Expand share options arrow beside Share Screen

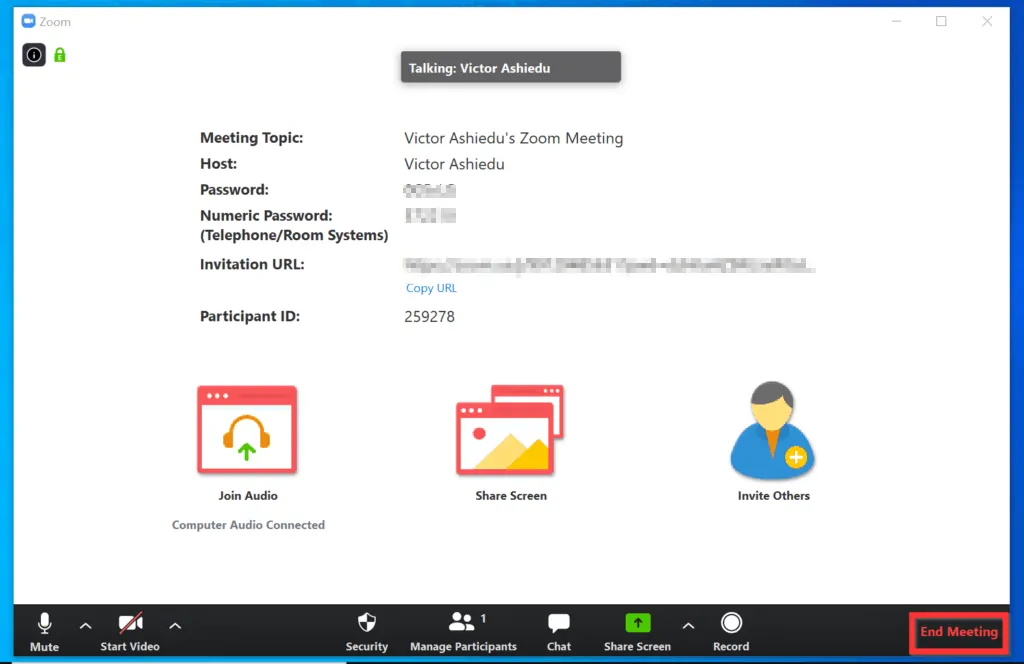[688, 625]
